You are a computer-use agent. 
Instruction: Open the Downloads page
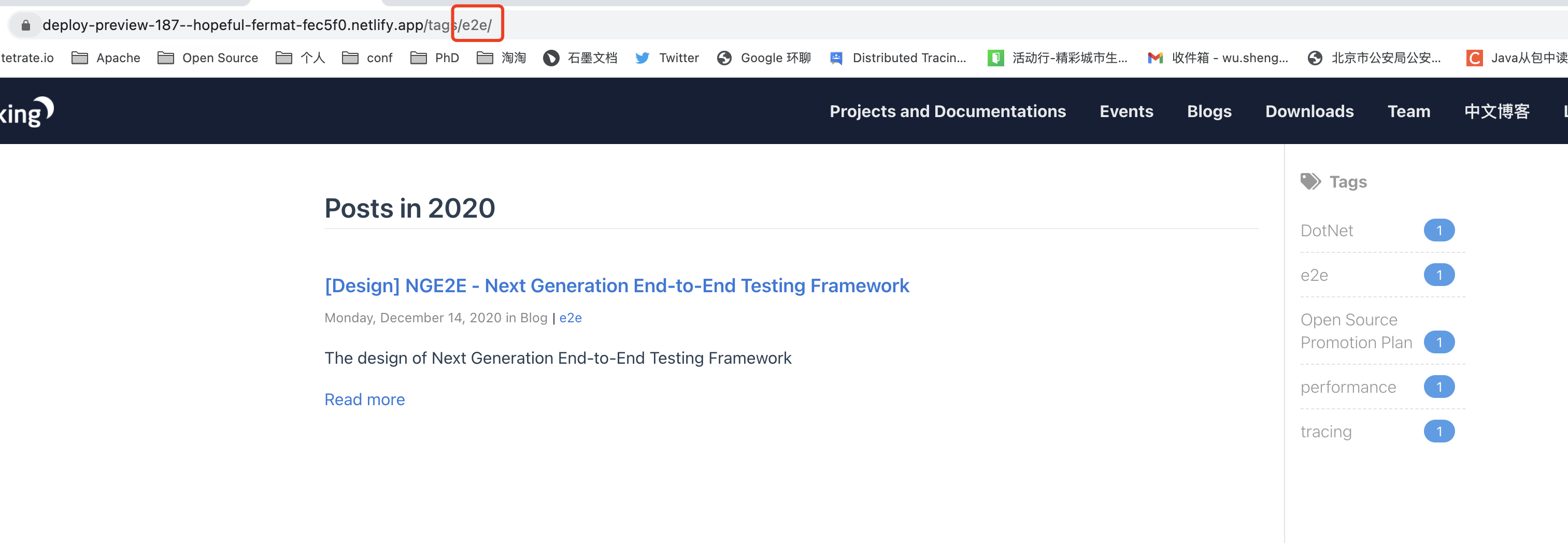(x=1309, y=111)
